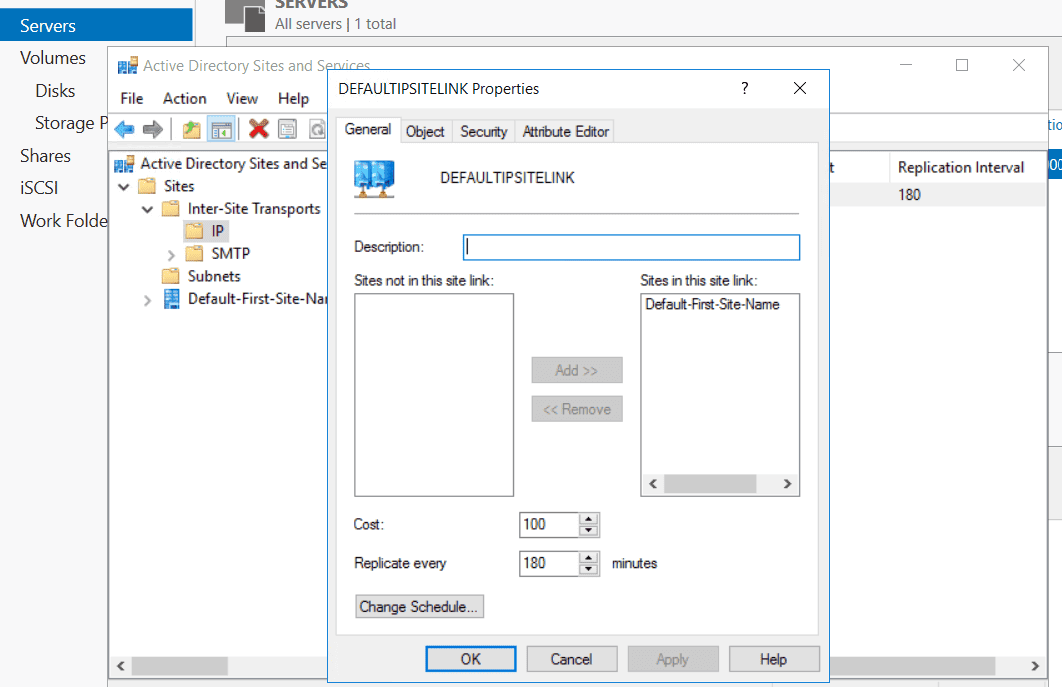Click the << Remove button
This screenshot has width=1062, height=687.
tap(577, 409)
